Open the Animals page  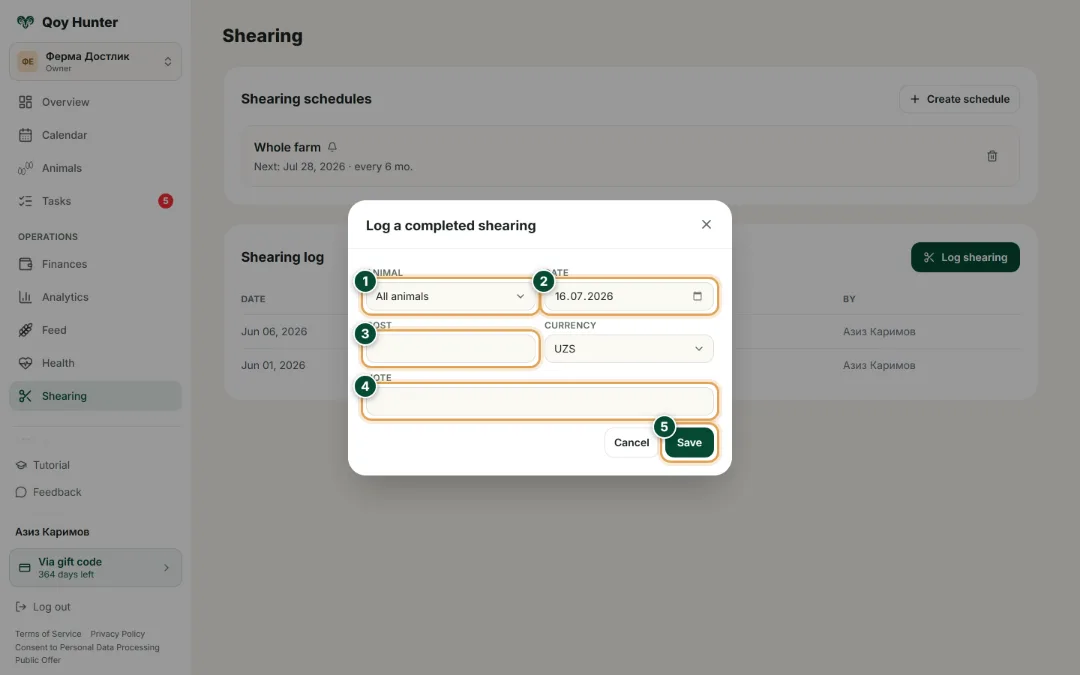click(x=95, y=168)
